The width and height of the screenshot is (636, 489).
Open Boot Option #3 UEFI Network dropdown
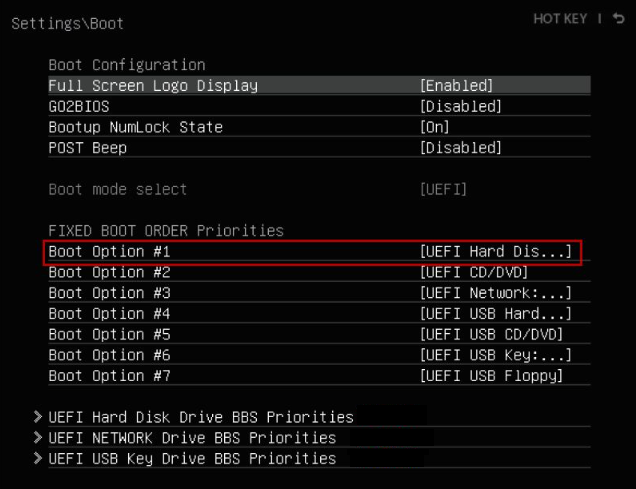[x=496, y=293]
